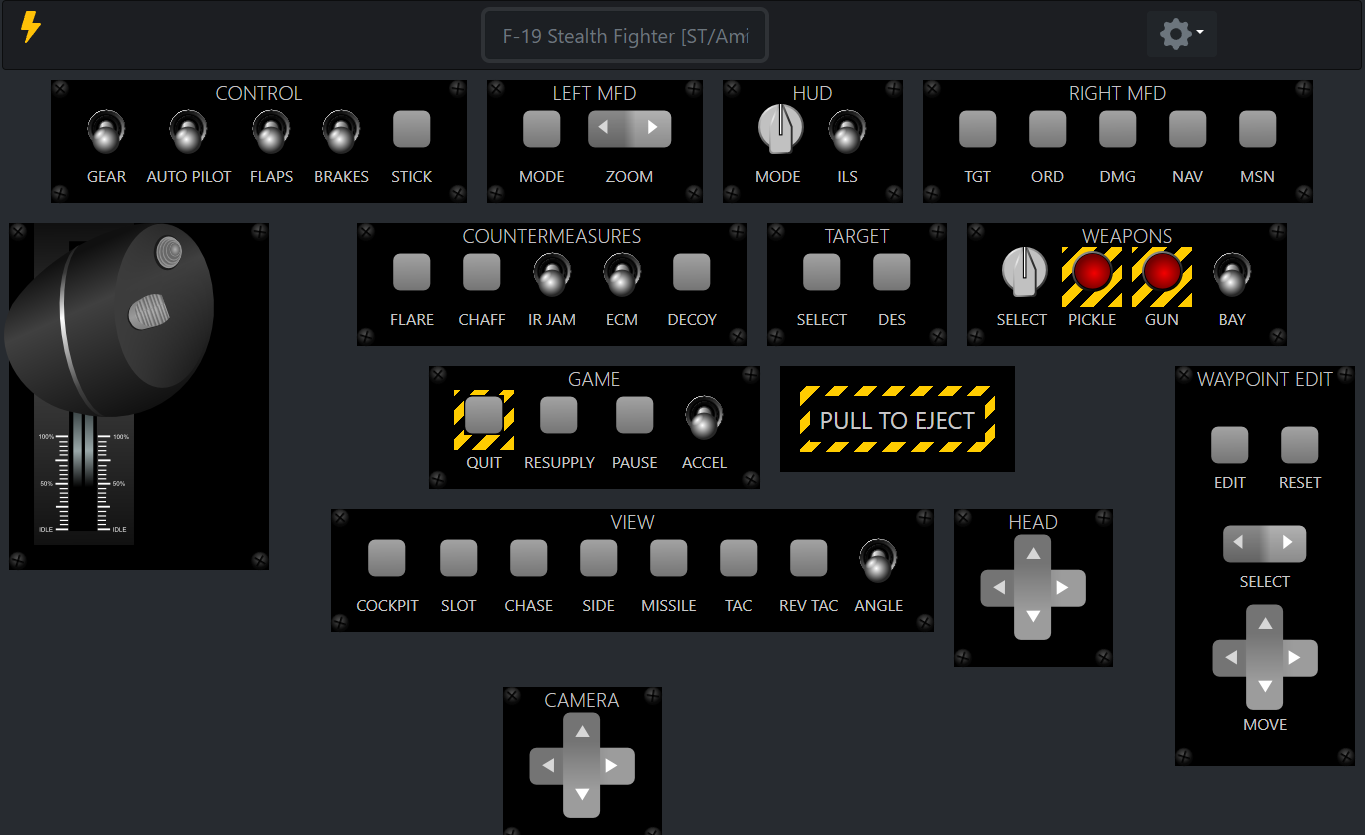Click the Left MFD ZOOM right arrow

(x=653, y=128)
